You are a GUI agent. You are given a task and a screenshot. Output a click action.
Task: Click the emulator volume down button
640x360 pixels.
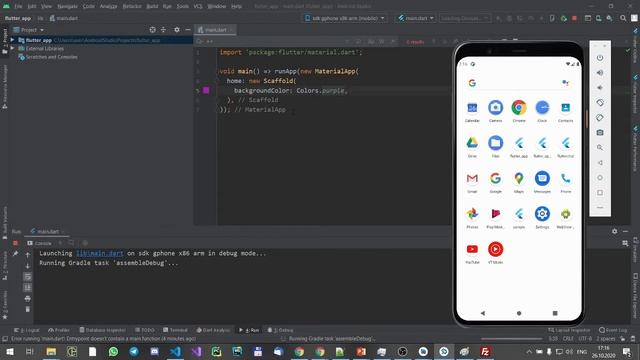(600, 88)
